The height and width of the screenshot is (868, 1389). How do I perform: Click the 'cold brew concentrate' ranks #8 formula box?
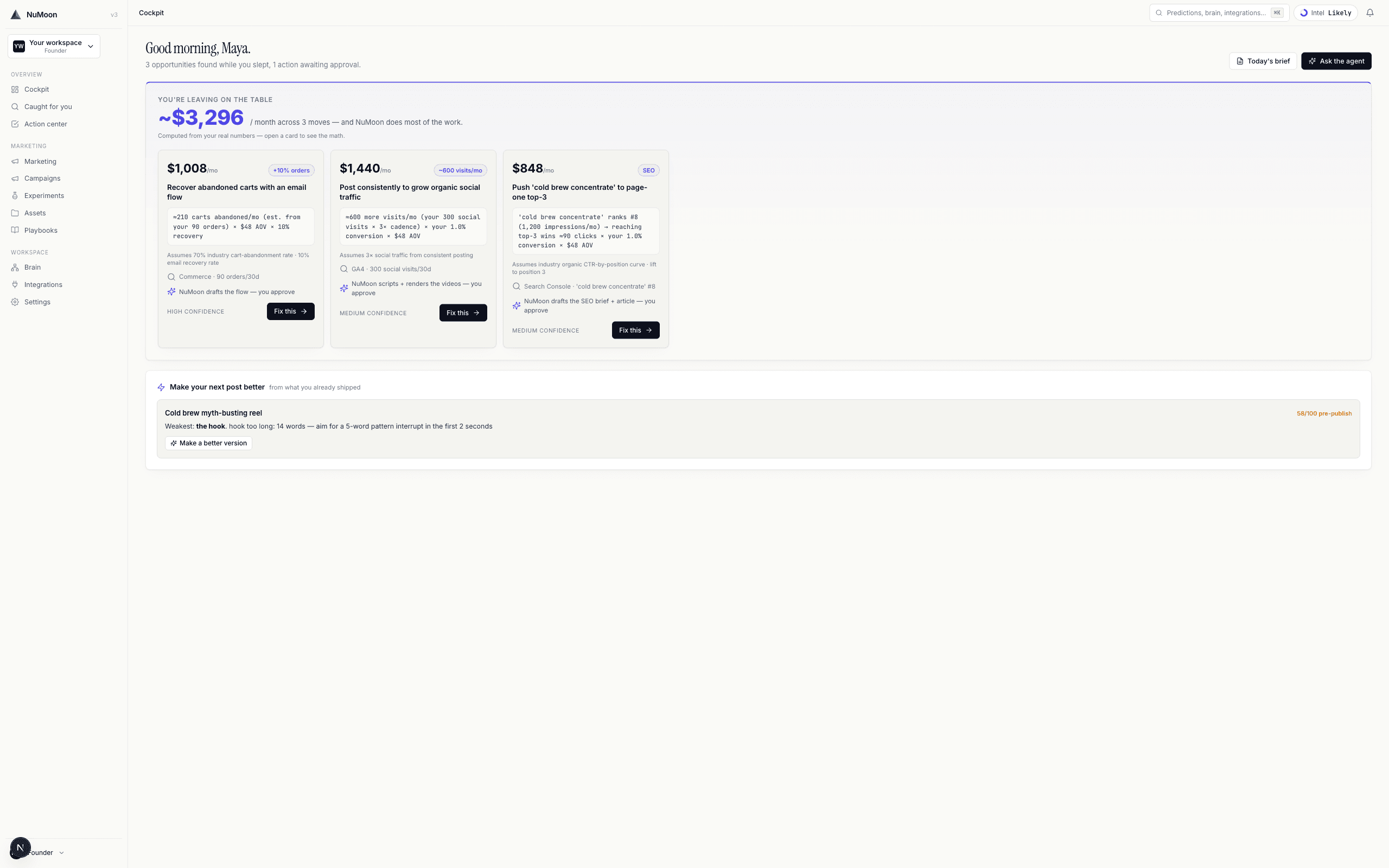pyautogui.click(x=585, y=231)
